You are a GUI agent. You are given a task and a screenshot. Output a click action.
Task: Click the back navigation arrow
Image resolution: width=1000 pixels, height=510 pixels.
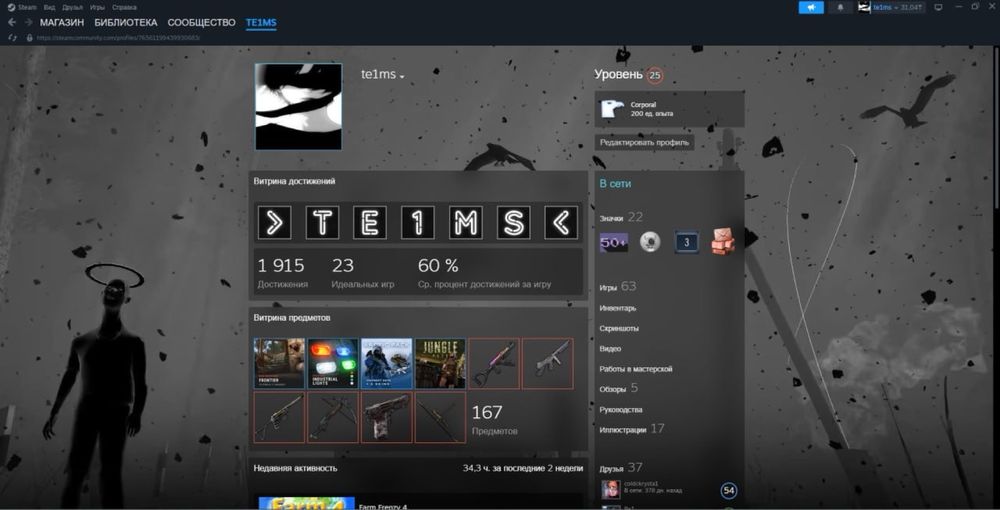(12, 23)
